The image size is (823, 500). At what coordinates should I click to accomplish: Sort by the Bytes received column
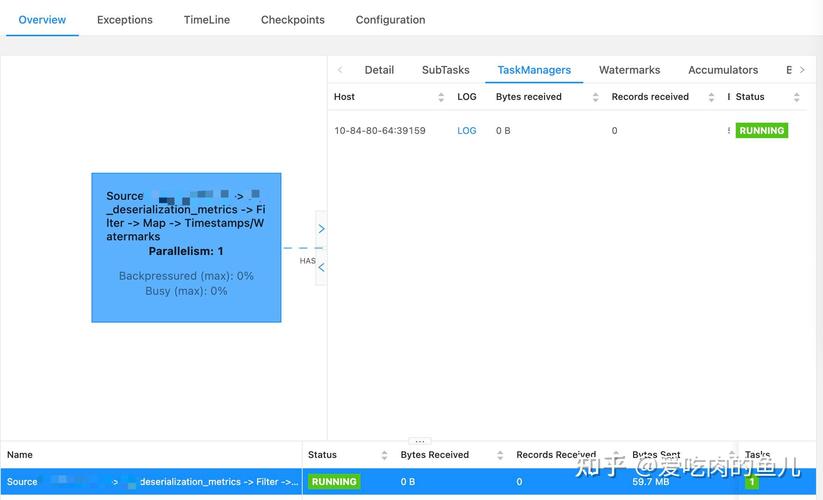595,97
